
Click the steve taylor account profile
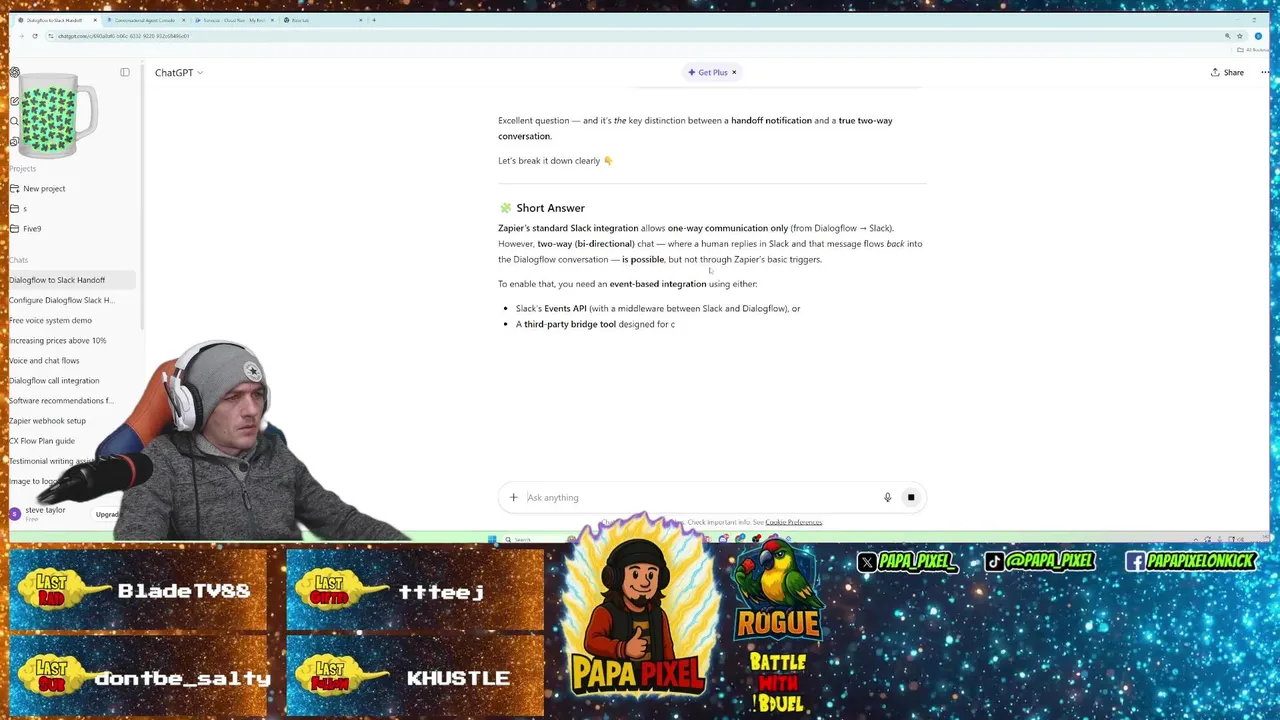pos(40,513)
